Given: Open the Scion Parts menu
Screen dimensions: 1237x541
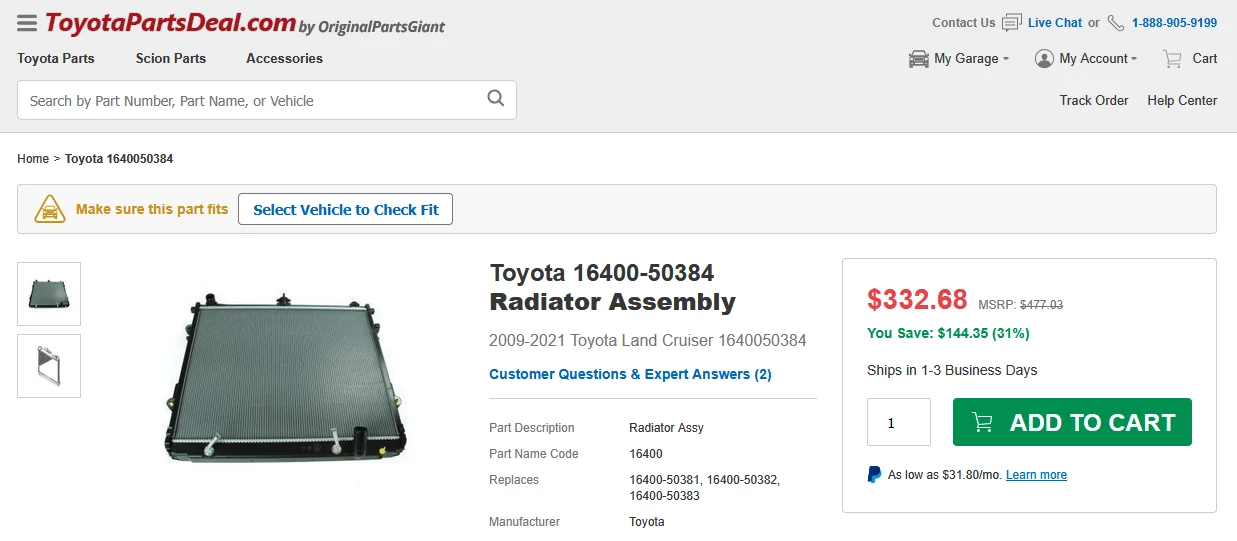Looking at the screenshot, I should (x=171, y=59).
